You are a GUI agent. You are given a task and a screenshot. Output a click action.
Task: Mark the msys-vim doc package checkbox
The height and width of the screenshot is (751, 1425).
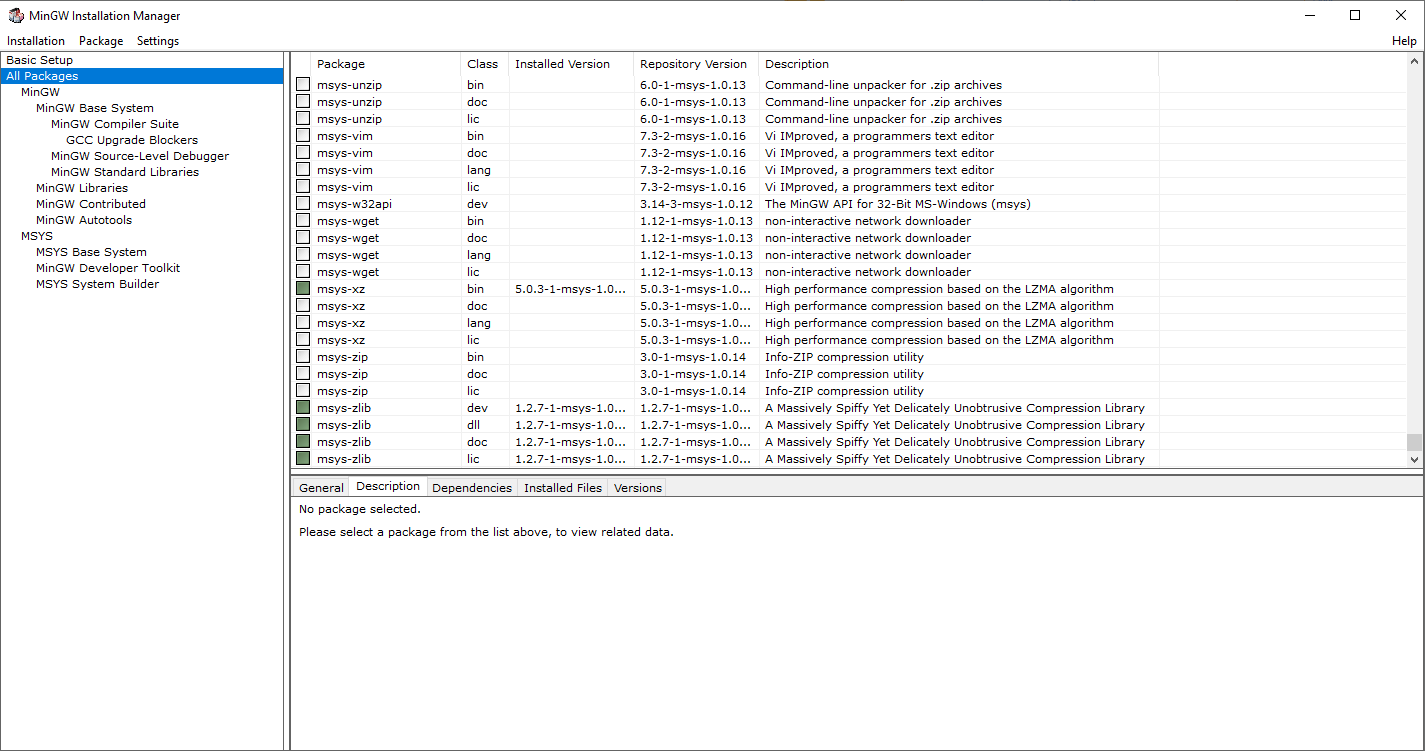(303, 153)
